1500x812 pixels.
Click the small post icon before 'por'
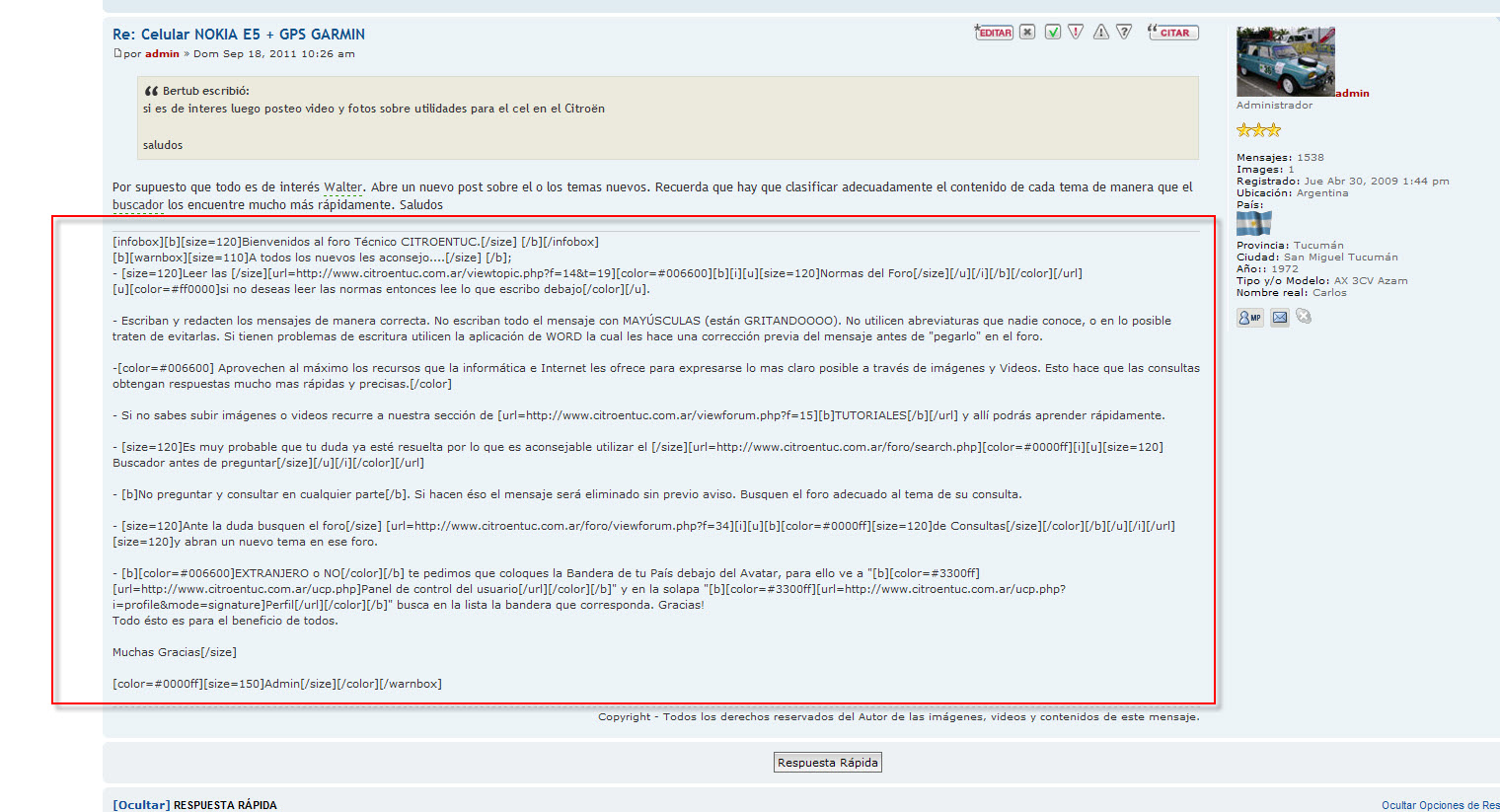click(x=117, y=53)
